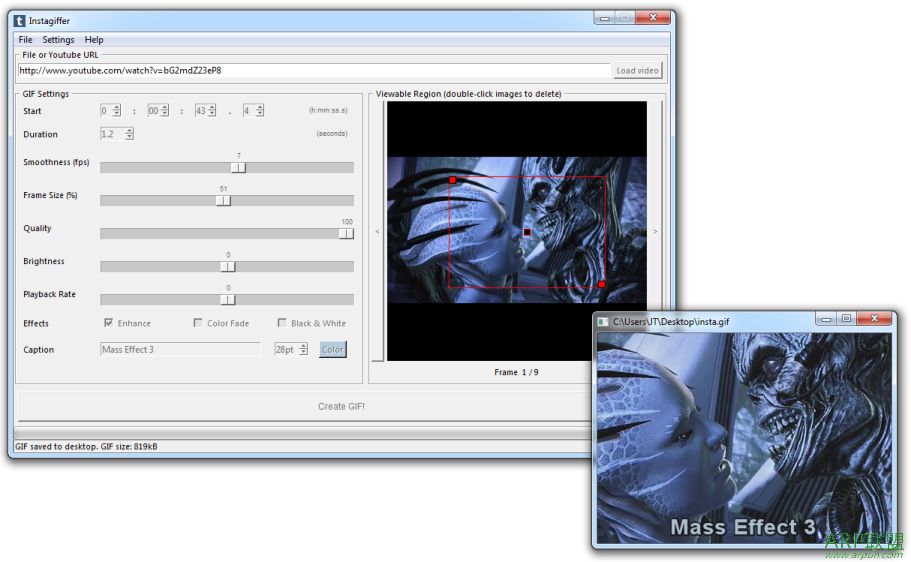This screenshot has width=911, height=562.
Task: Click the insta.gif window title icon
Action: coord(603,321)
